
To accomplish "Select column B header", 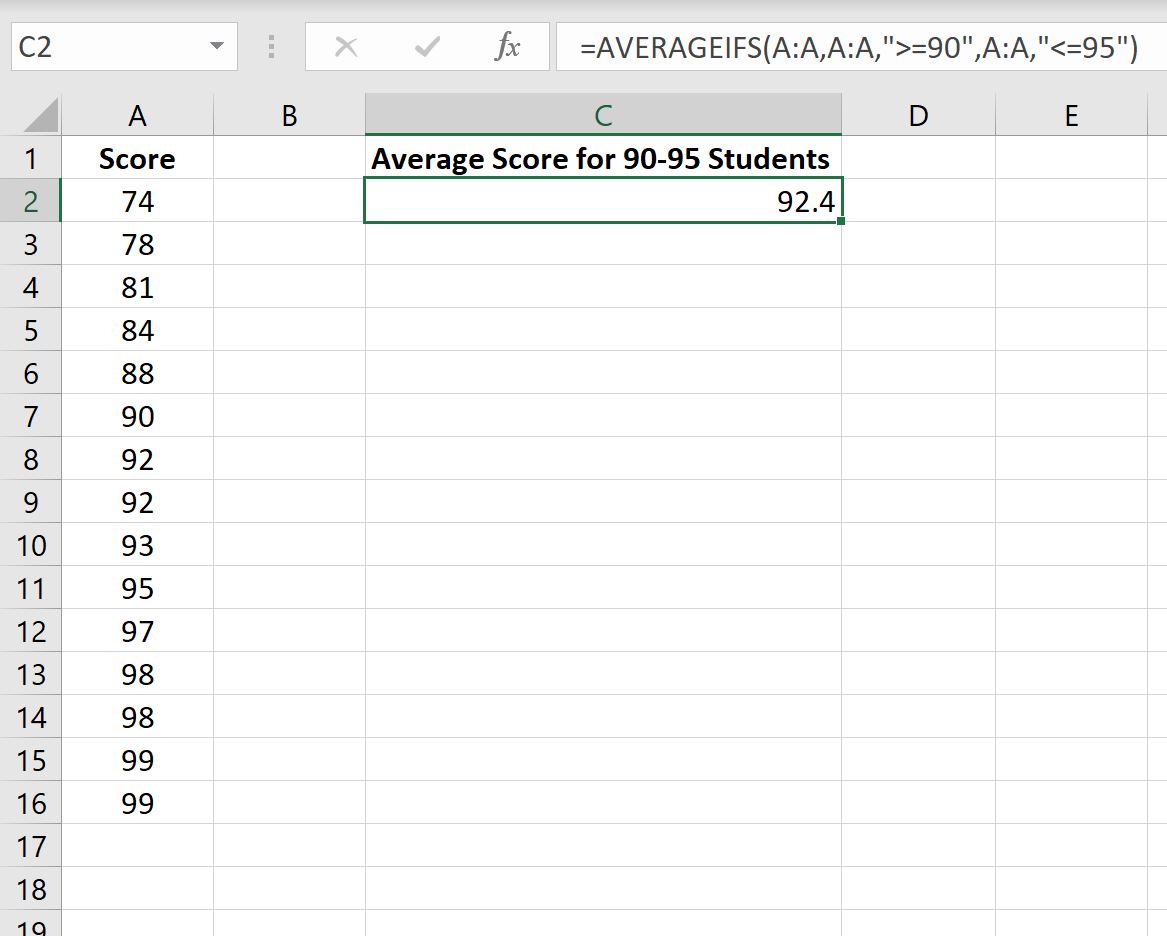I will pyautogui.click(x=290, y=115).
